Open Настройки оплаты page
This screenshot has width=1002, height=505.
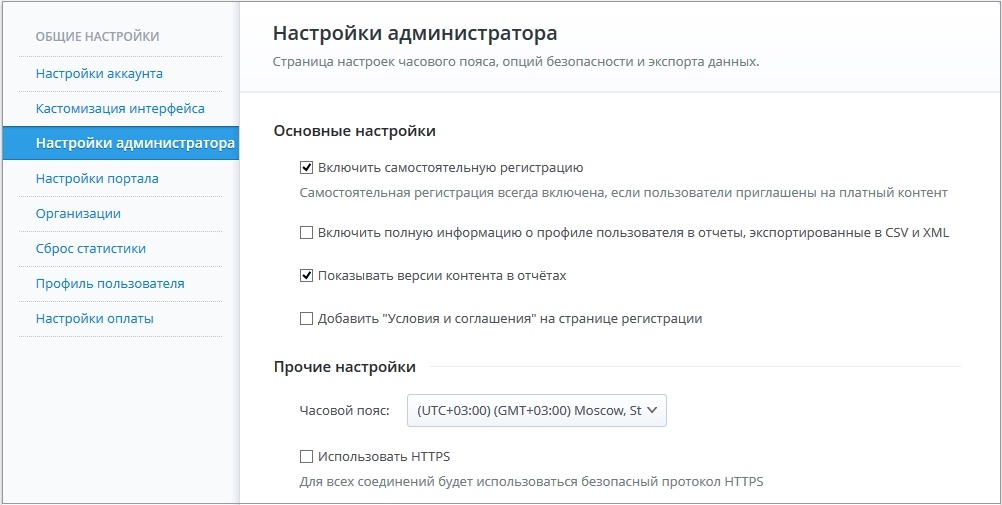(x=95, y=318)
